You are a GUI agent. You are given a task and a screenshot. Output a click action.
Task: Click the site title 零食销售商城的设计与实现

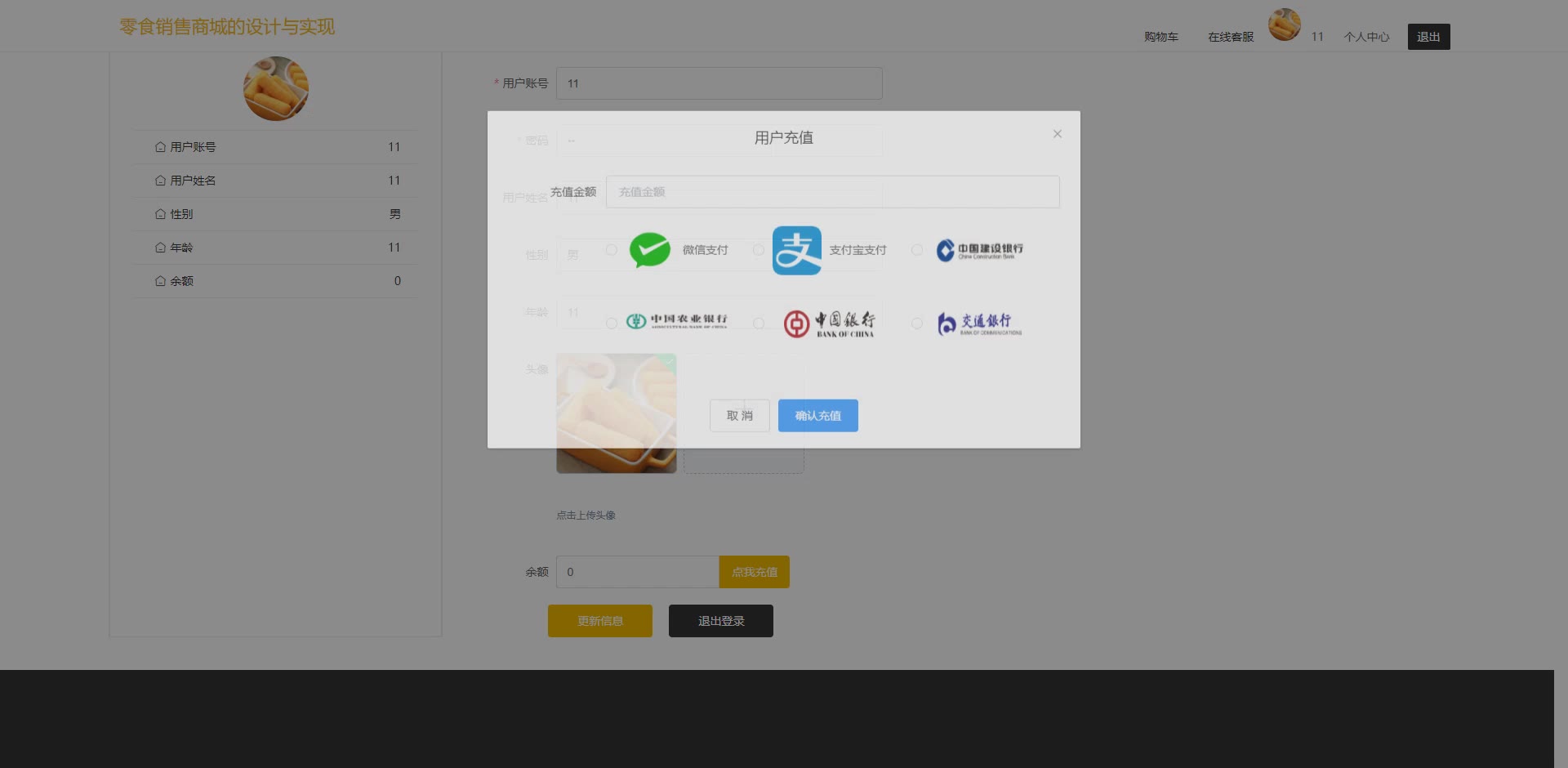(227, 27)
